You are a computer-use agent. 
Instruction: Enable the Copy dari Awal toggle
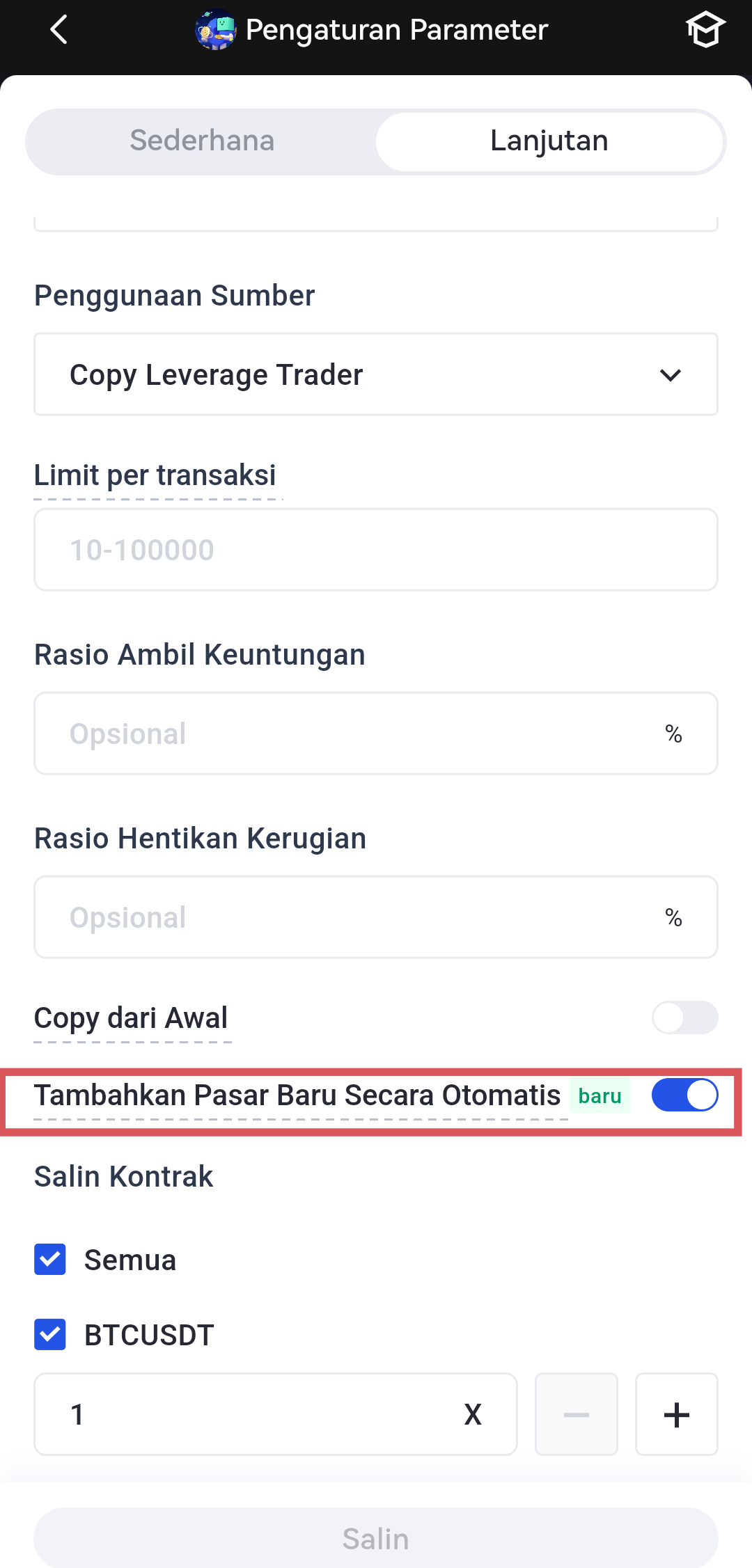pos(684,1017)
